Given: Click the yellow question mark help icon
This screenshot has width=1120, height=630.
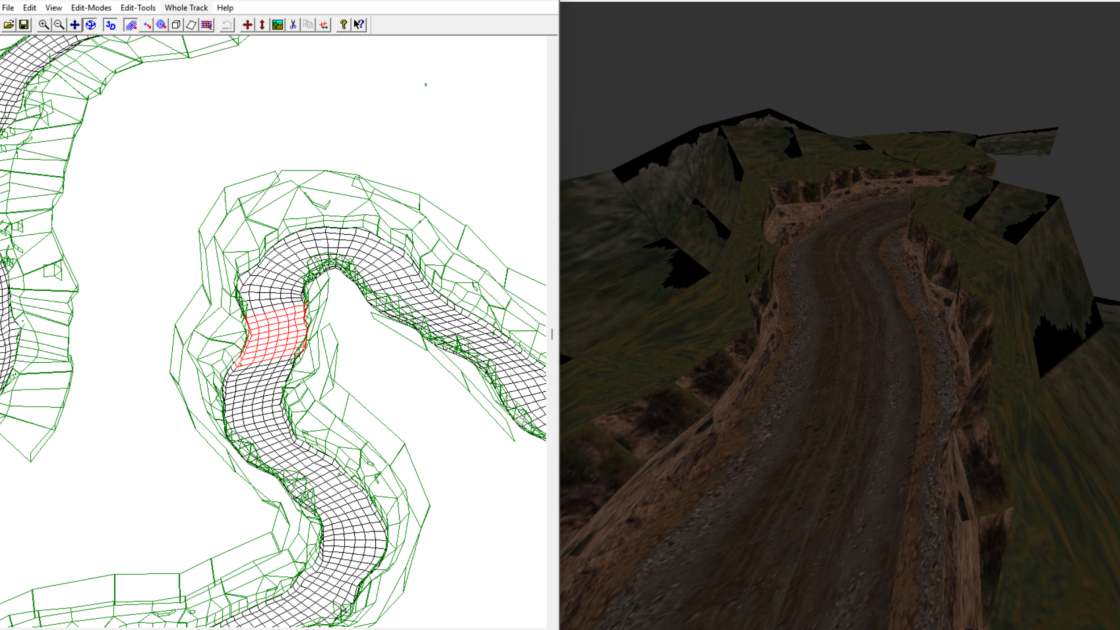Looking at the screenshot, I should point(344,25).
